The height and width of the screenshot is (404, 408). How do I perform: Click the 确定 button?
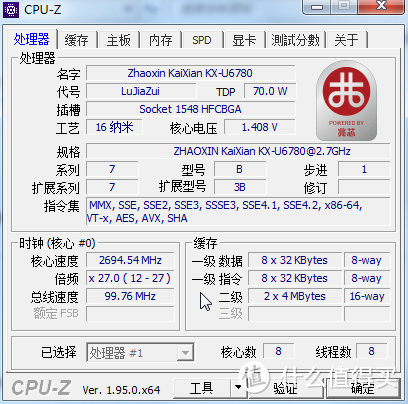click(363, 388)
